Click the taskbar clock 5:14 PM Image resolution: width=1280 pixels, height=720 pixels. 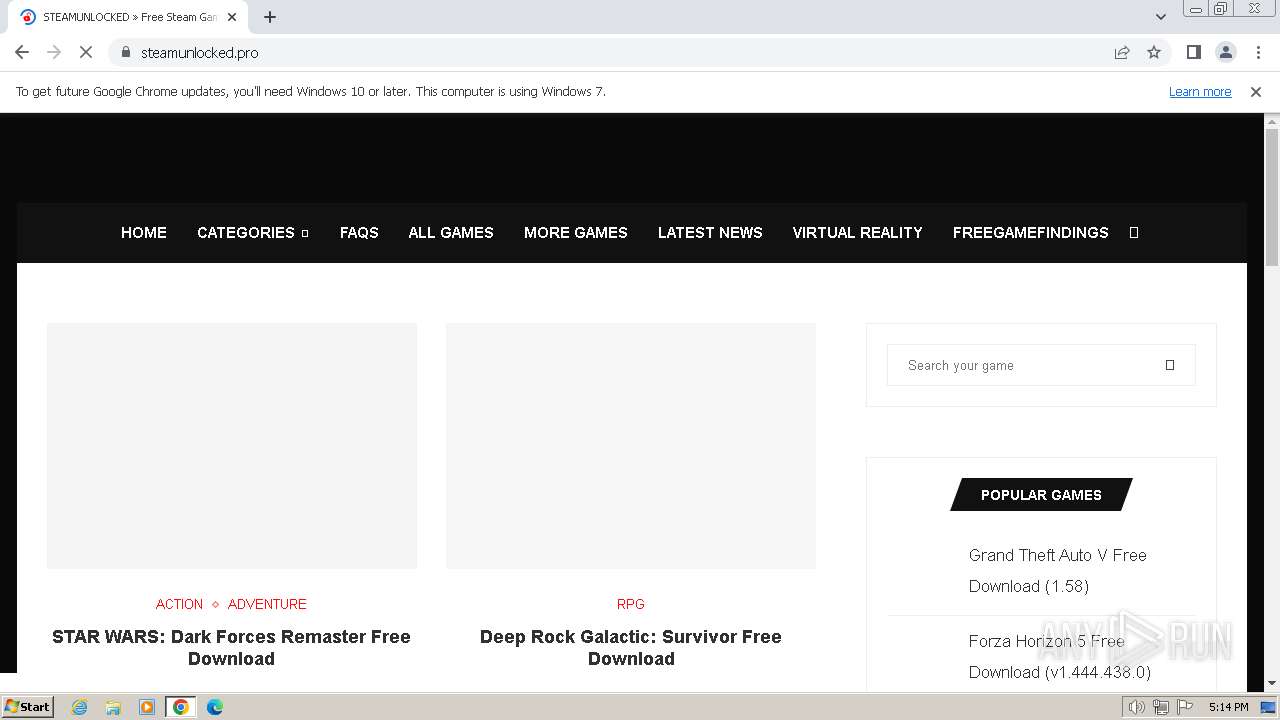(1228, 707)
